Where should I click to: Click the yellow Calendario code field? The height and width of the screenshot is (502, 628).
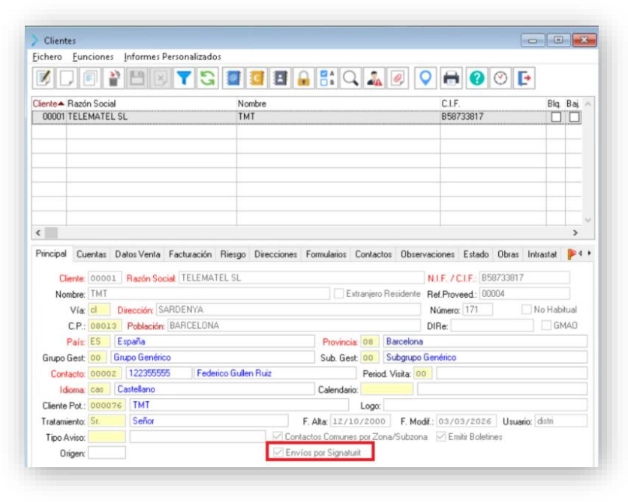386,389
